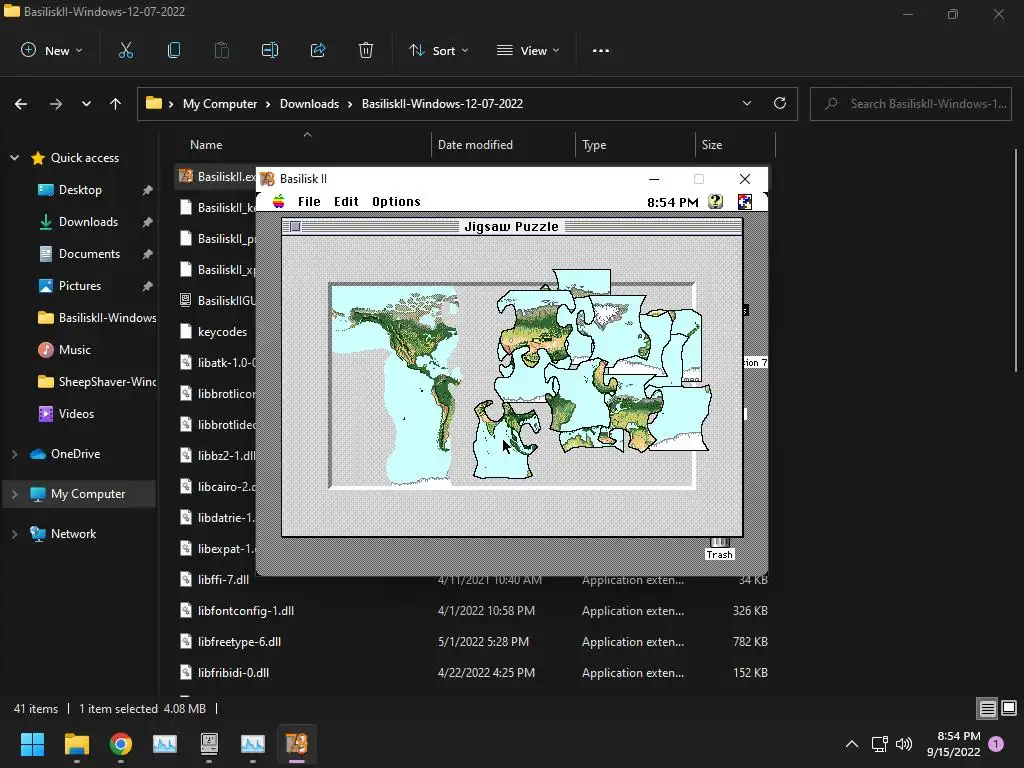Go back with the back arrow

[x=21, y=104]
